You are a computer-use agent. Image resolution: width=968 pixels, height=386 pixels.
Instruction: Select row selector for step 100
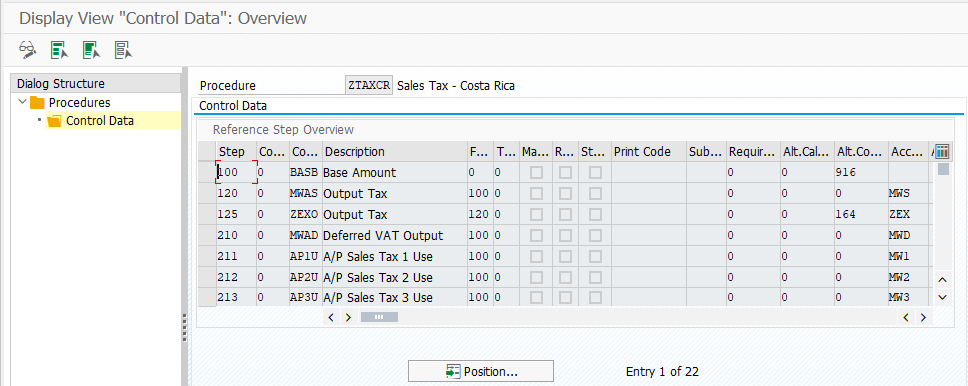(207, 173)
